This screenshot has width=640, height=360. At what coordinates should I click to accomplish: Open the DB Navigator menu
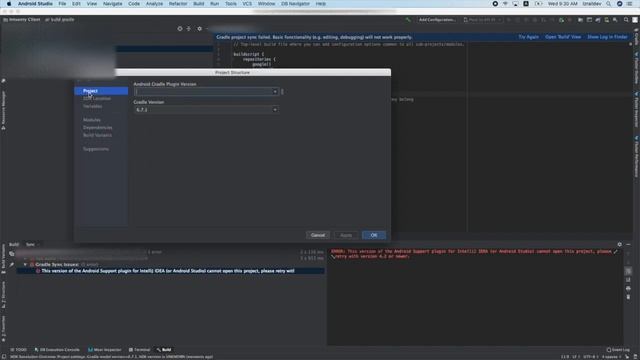pyautogui.click(x=295, y=4)
